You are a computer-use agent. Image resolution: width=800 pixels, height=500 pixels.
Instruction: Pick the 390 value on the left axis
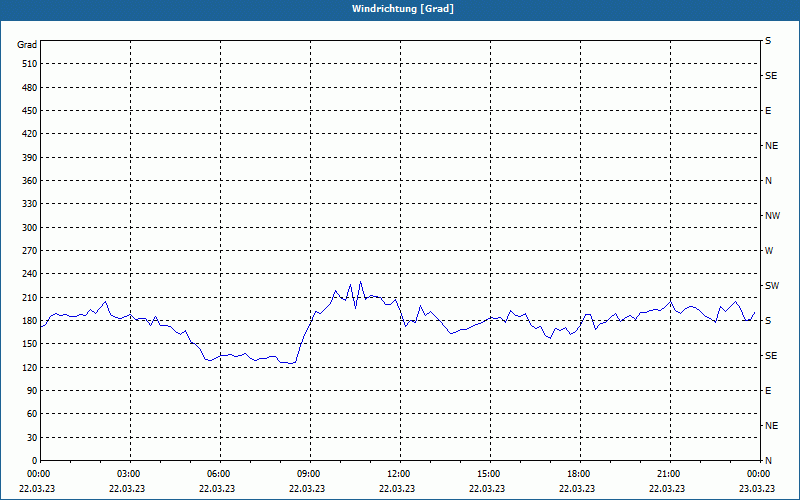tap(30, 158)
